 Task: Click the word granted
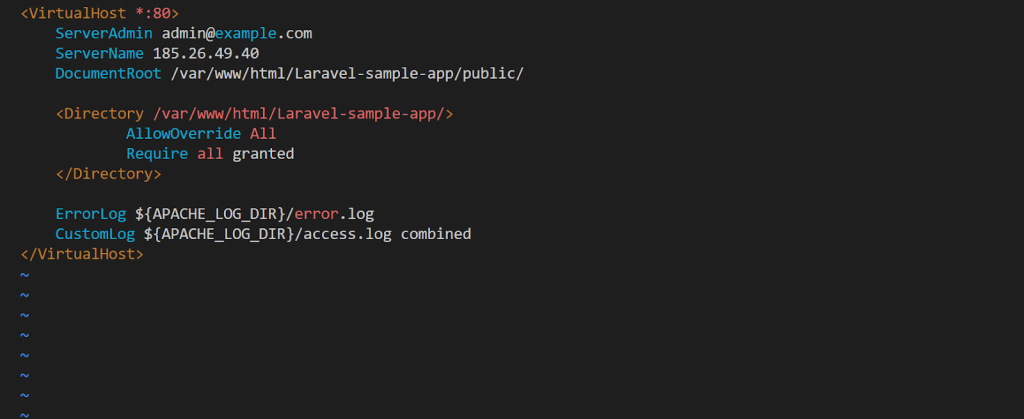click(x=263, y=153)
